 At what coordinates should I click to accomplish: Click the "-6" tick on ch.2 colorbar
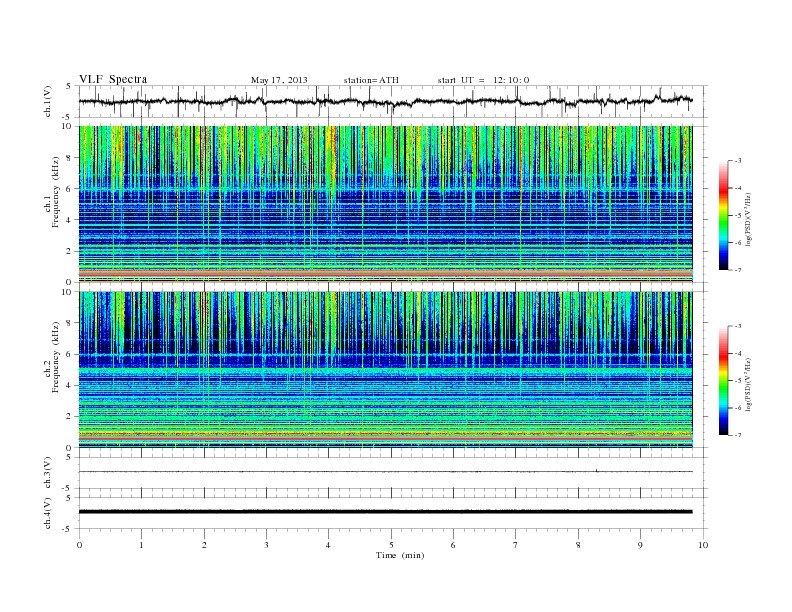click(738, 408)
